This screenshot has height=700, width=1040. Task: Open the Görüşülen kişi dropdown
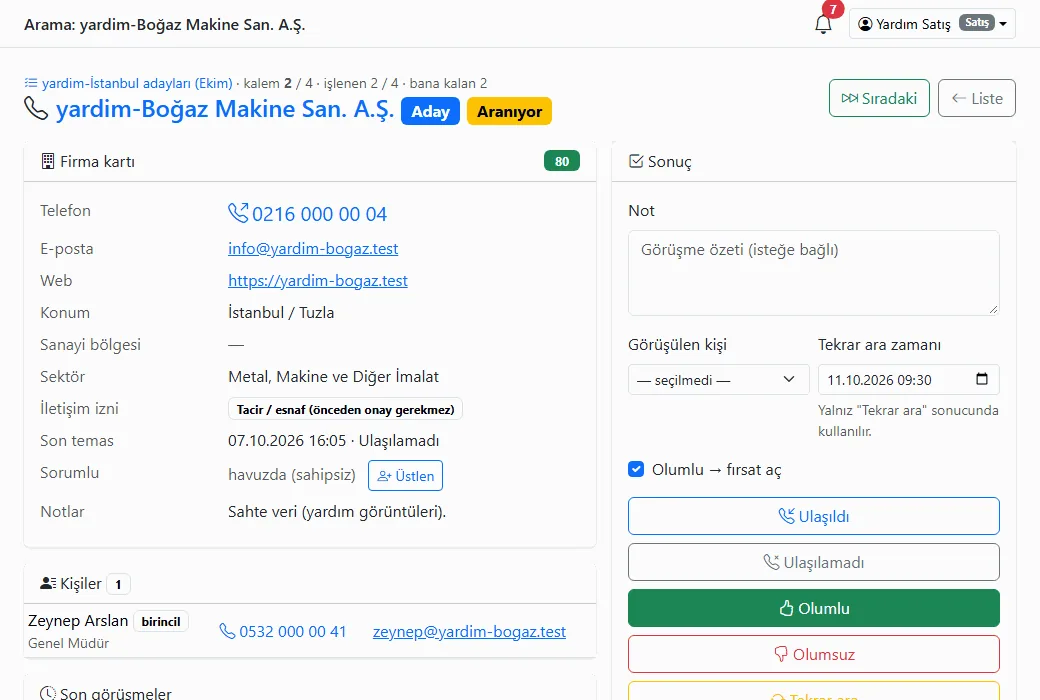click(718, 380)
